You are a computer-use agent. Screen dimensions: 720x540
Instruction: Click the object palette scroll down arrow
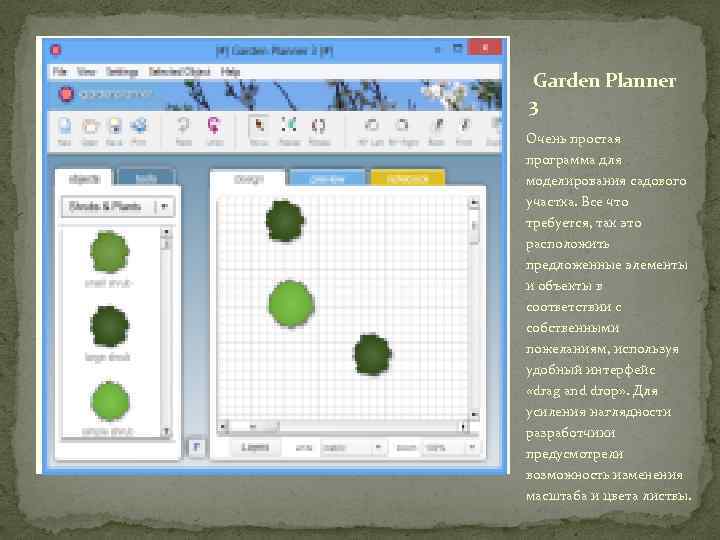click(166, 432)
